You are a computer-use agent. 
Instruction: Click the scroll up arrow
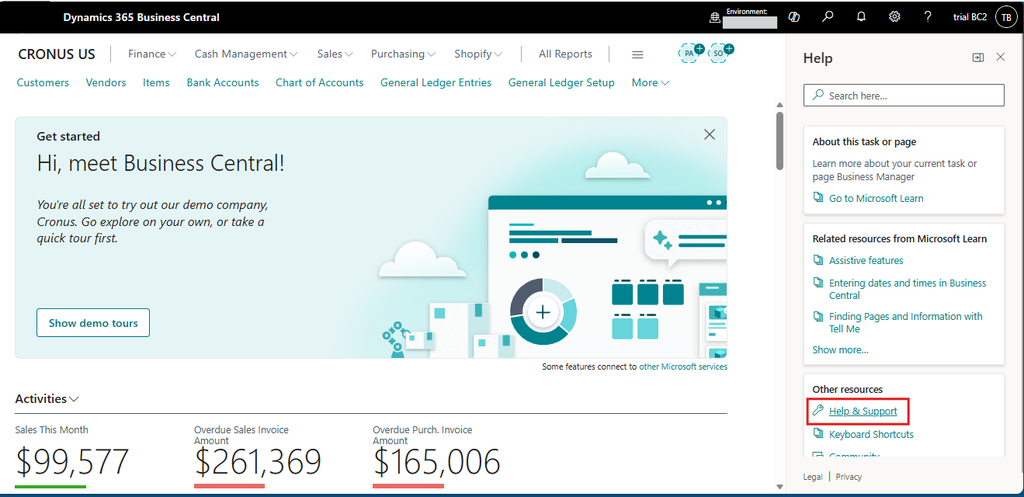pyautogui.click(x=779, y=104)
